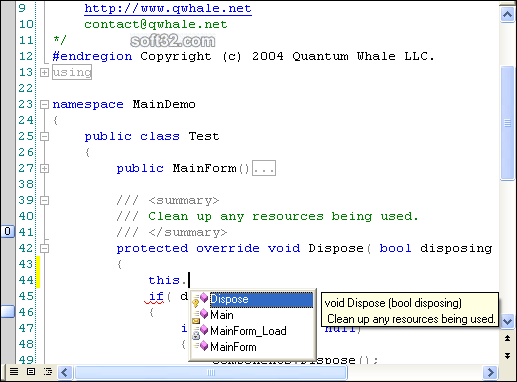The width and height of the screenshot is (517, 382).
Task: Collapse the namespace MainDemo block
Action: pos(44,104)
